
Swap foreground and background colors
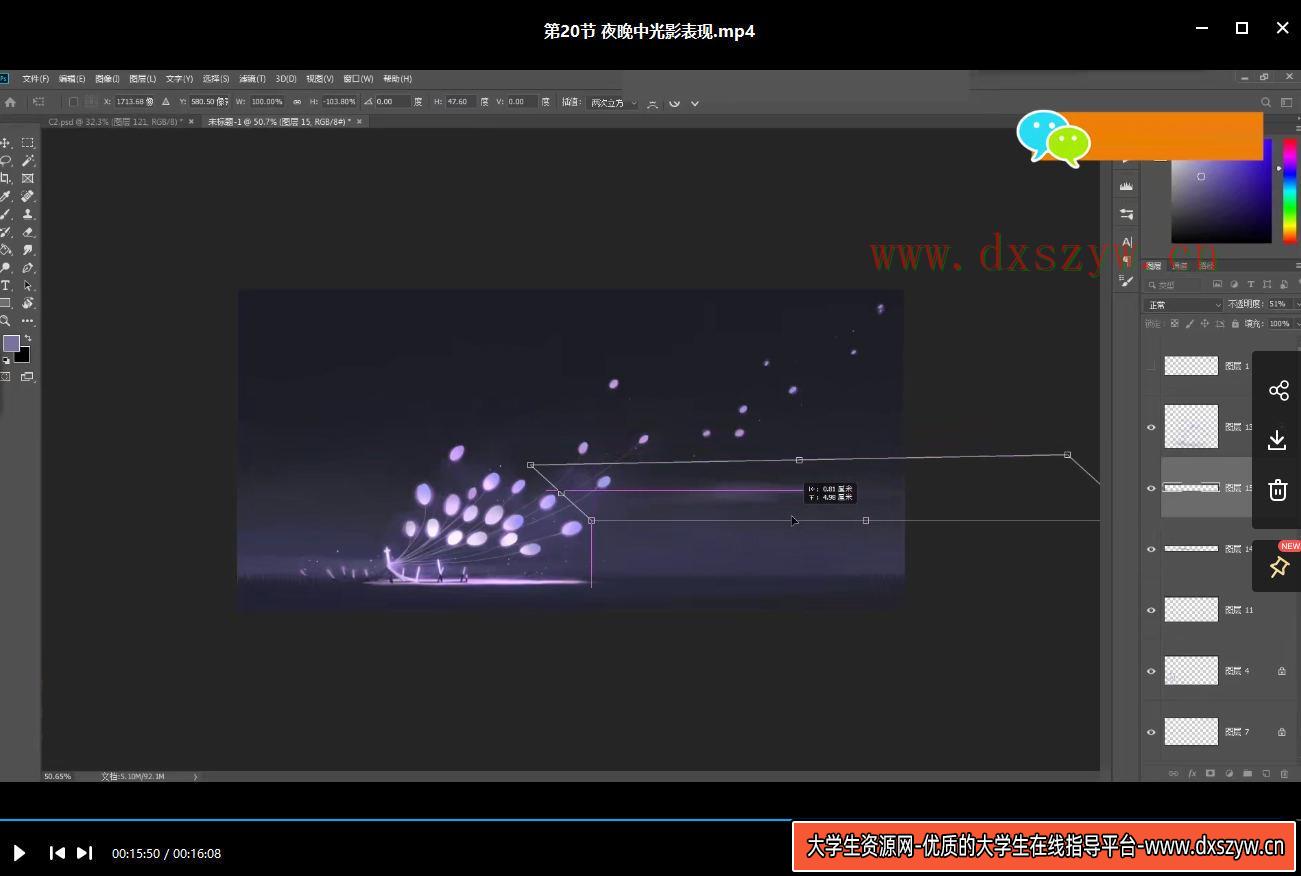click(27, 339)
